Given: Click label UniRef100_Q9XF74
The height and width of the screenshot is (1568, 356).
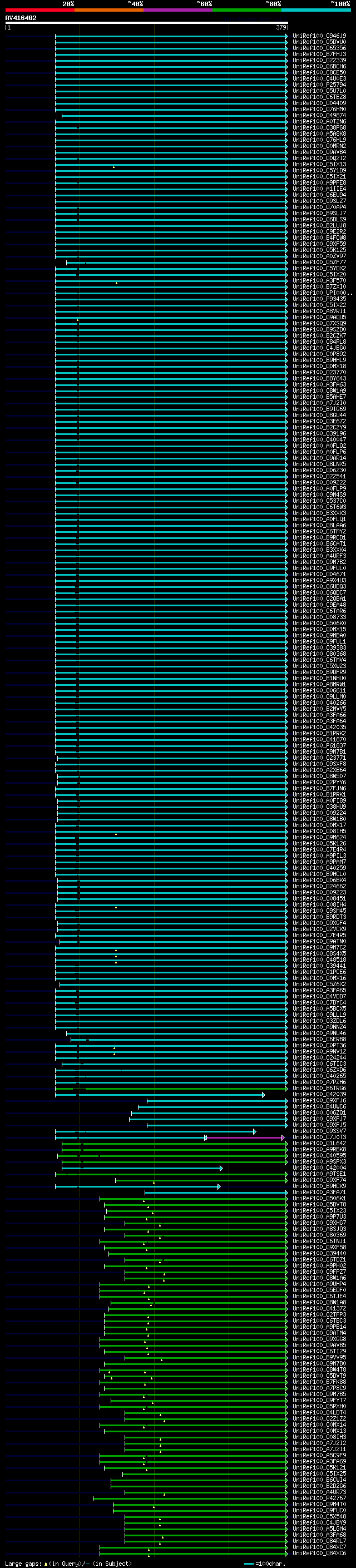Looking at the screenshot, I should coord(319,1180).
